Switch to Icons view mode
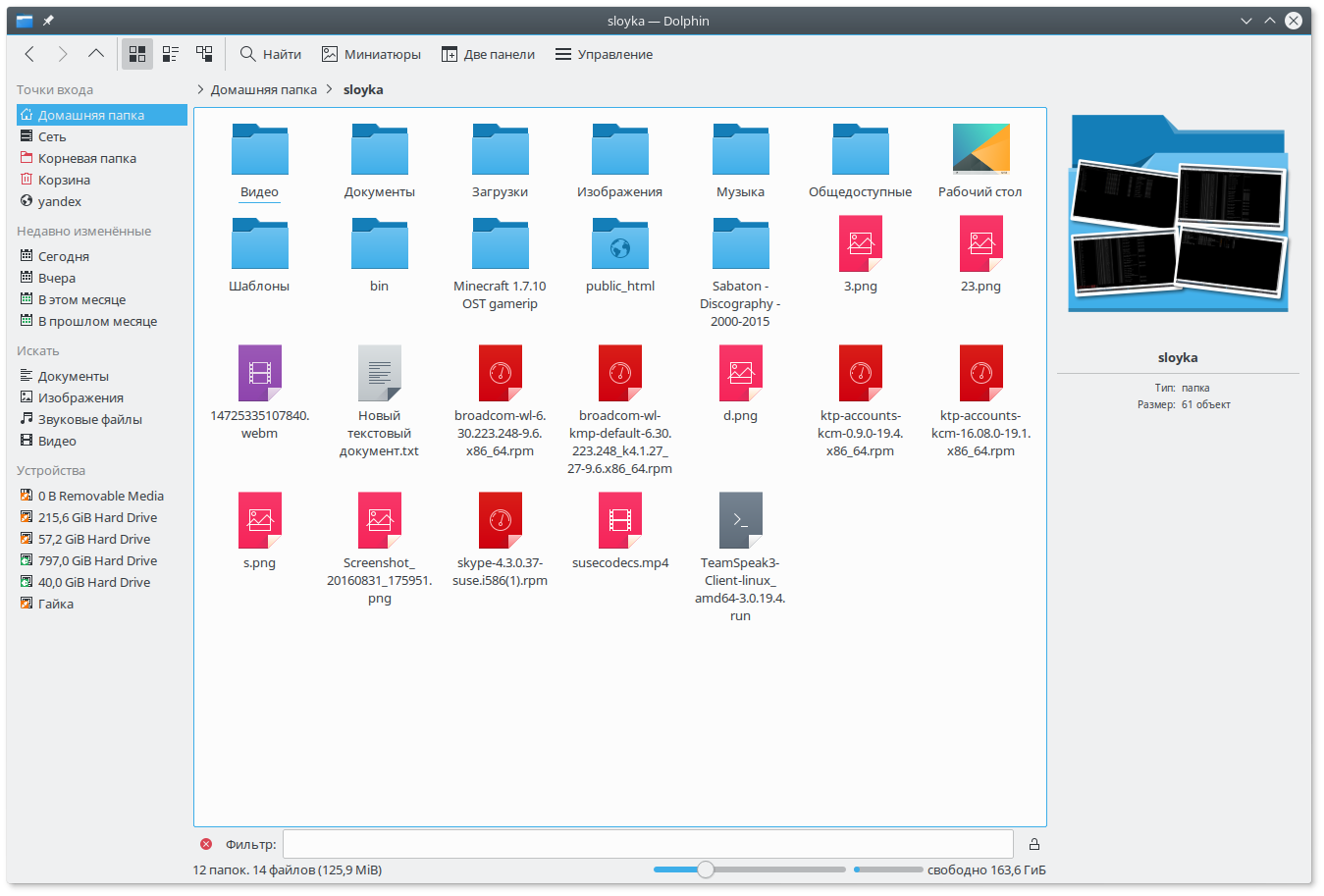 click(137, 54)
